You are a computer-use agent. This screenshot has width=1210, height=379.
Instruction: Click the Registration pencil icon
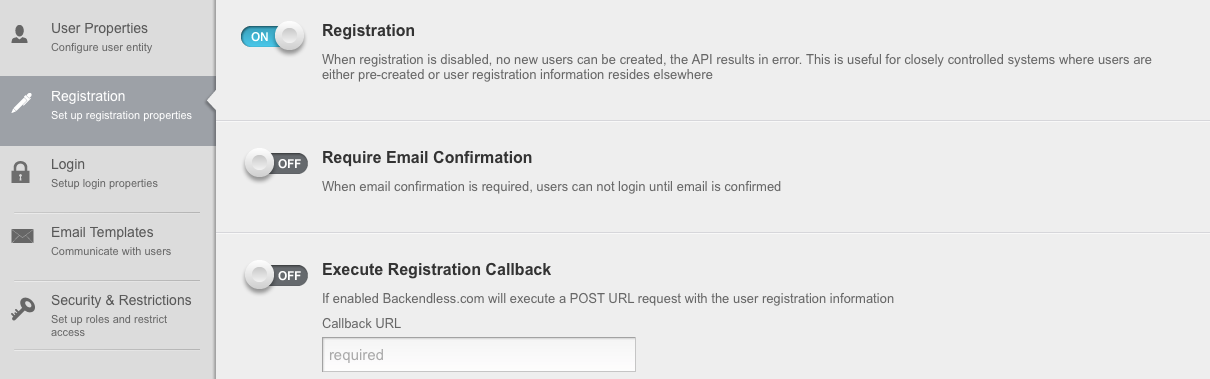tap(22, 103)
